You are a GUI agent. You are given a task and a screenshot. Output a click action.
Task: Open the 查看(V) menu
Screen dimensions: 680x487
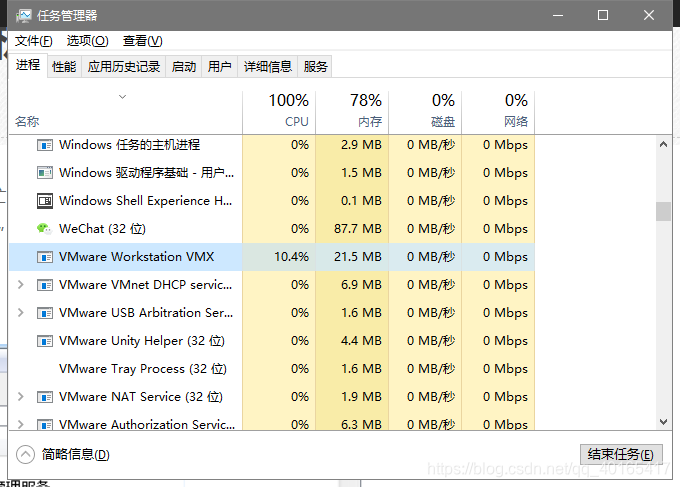[143, 41]
